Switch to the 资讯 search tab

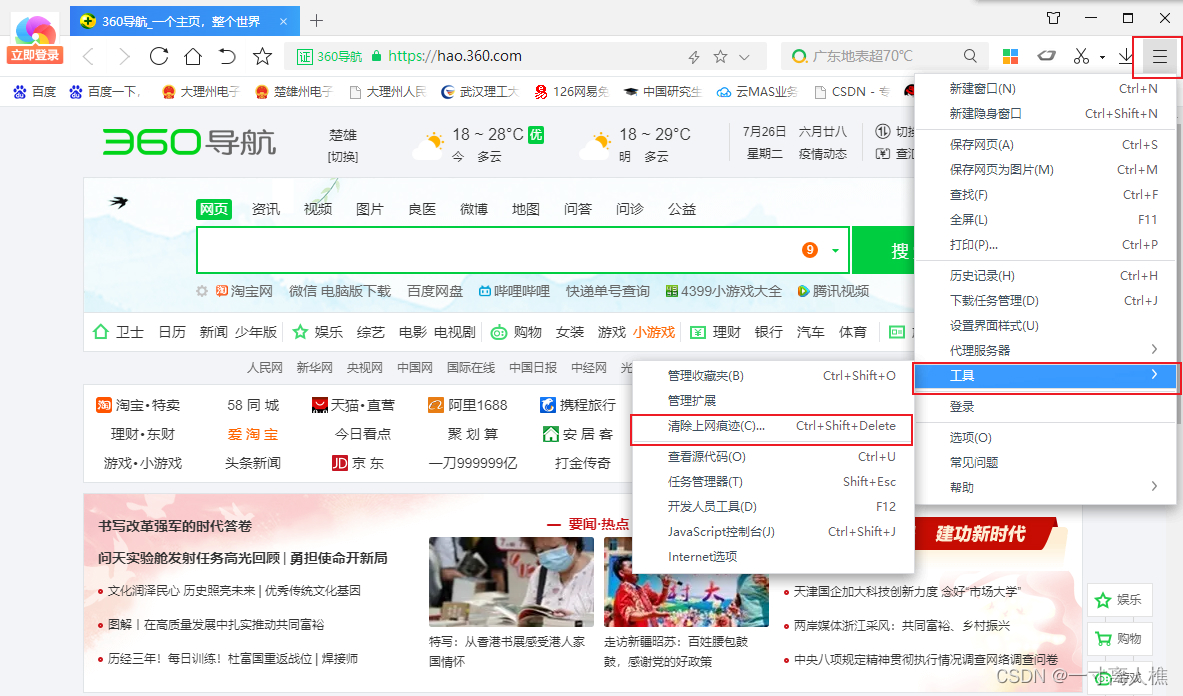click(x=266, y=210)
